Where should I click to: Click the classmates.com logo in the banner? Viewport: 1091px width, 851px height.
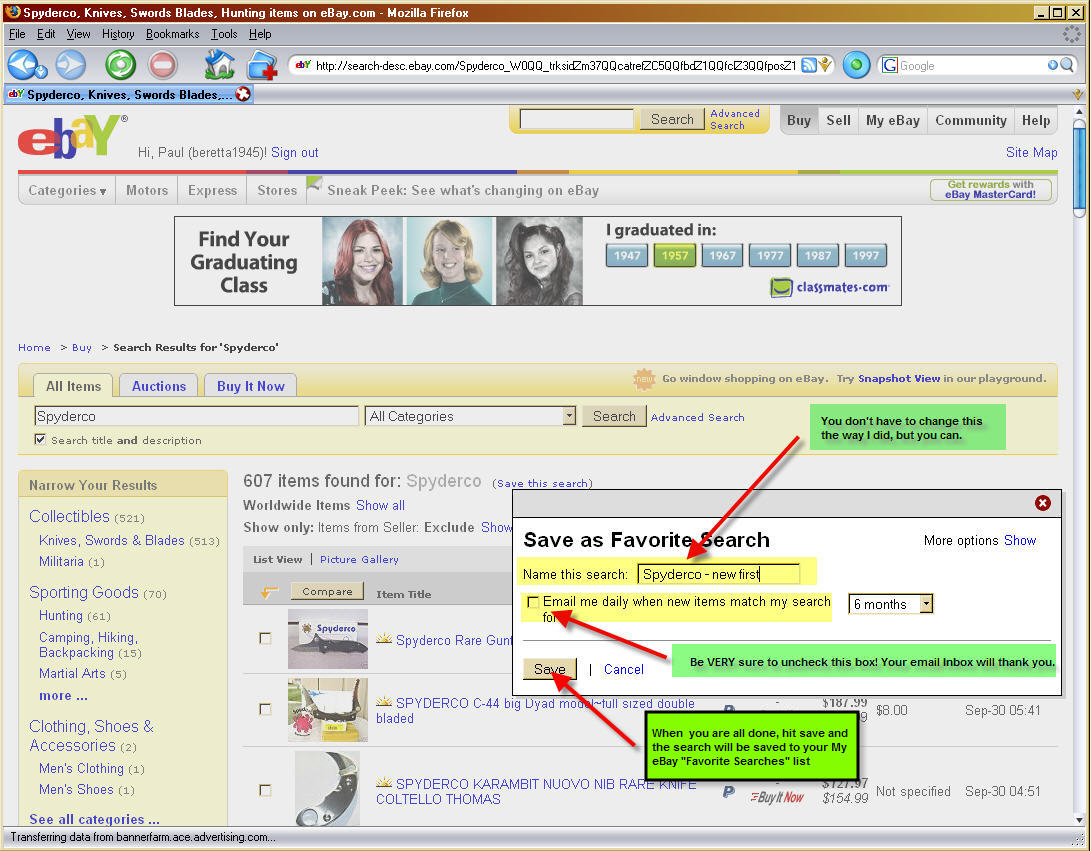pos(829,287)
